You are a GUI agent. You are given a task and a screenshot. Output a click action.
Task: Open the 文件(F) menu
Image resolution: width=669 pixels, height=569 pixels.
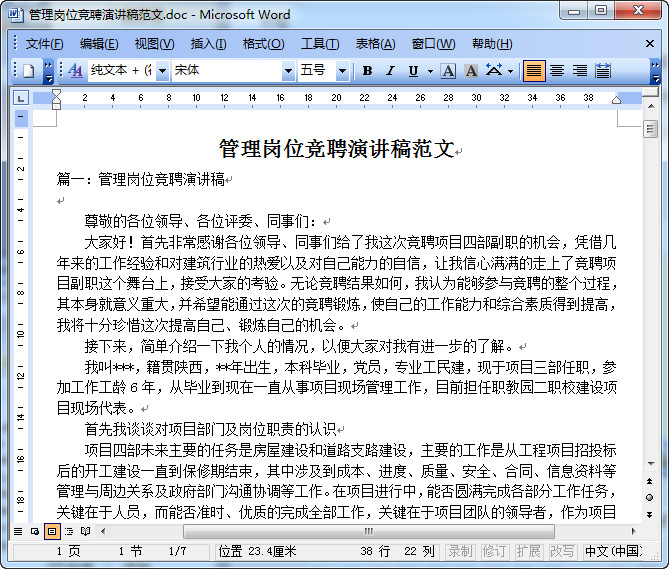(x=44, y=44)
